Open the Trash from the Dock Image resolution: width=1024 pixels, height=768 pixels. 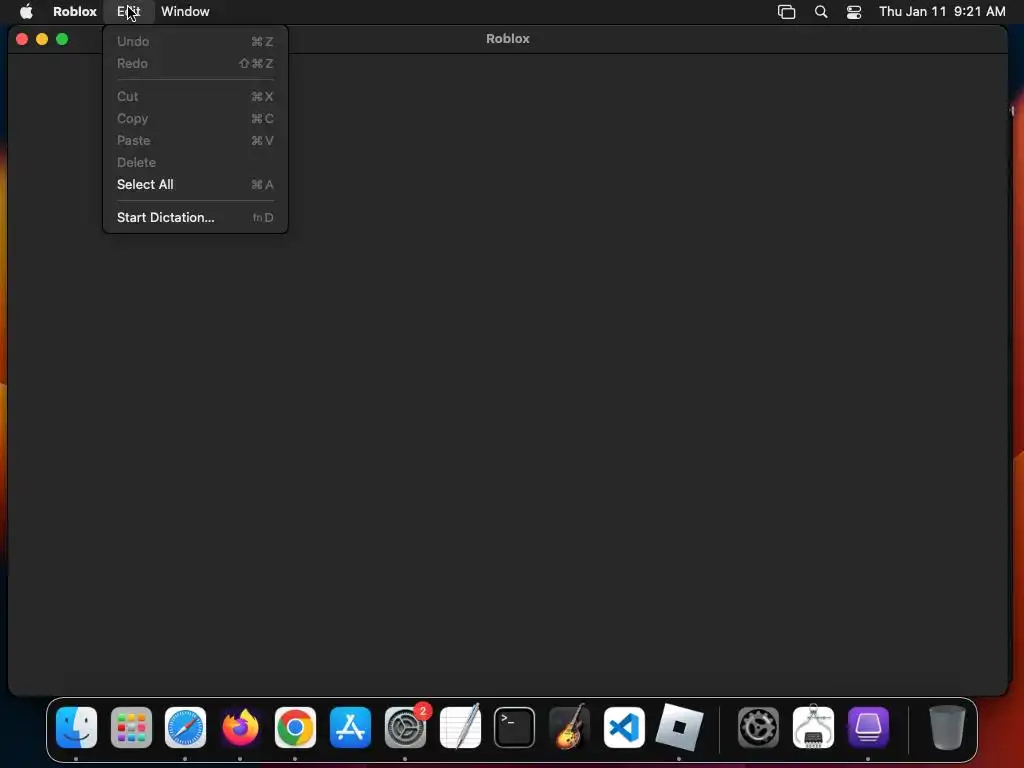pos(947,727)
